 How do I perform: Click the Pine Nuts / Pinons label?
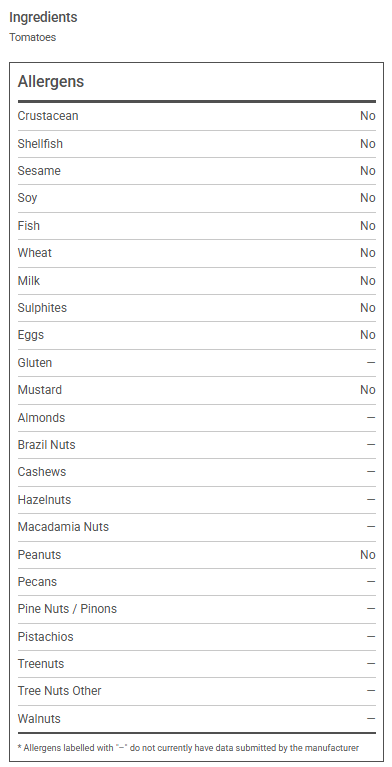[x=67, y=609]
